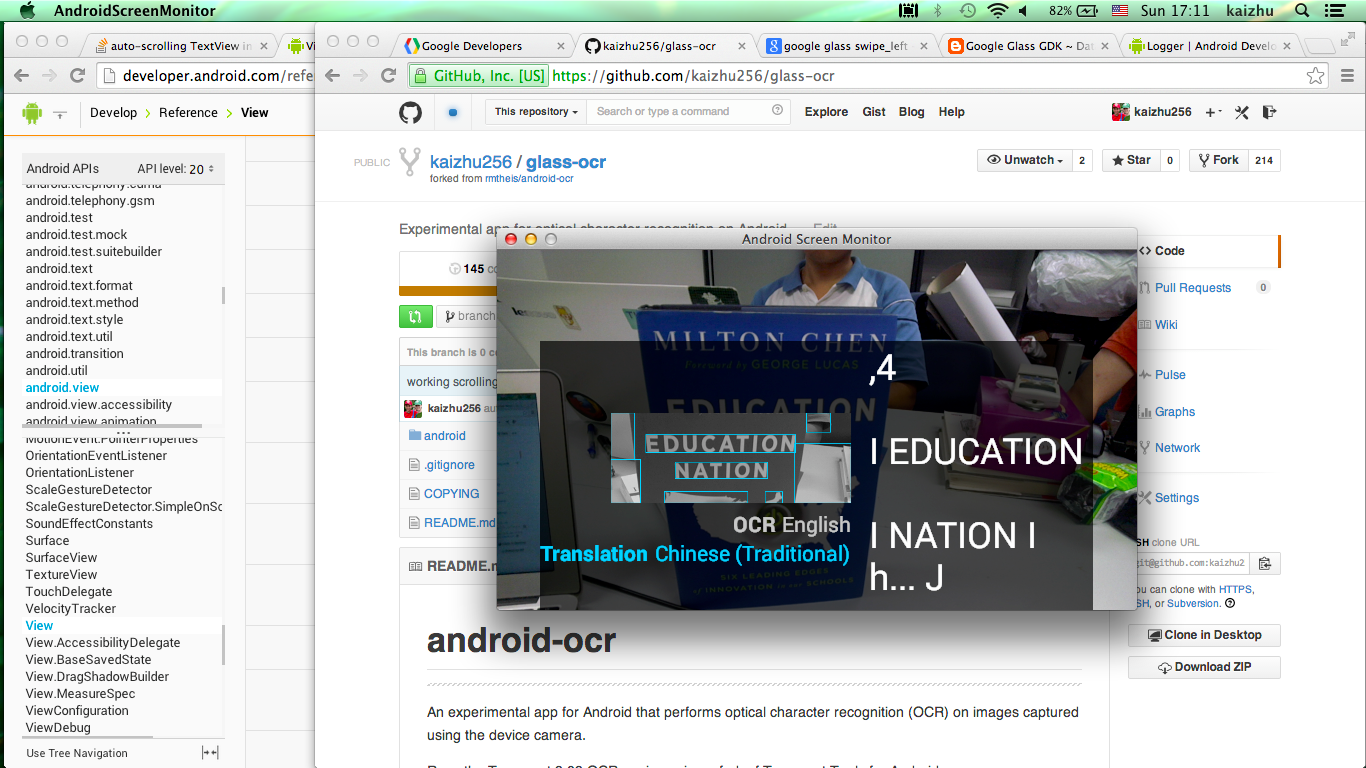The height and width of the screenshot is (768, 1366).
Task: Click the Download ZIP button
Action: [x=1204, y=667]
